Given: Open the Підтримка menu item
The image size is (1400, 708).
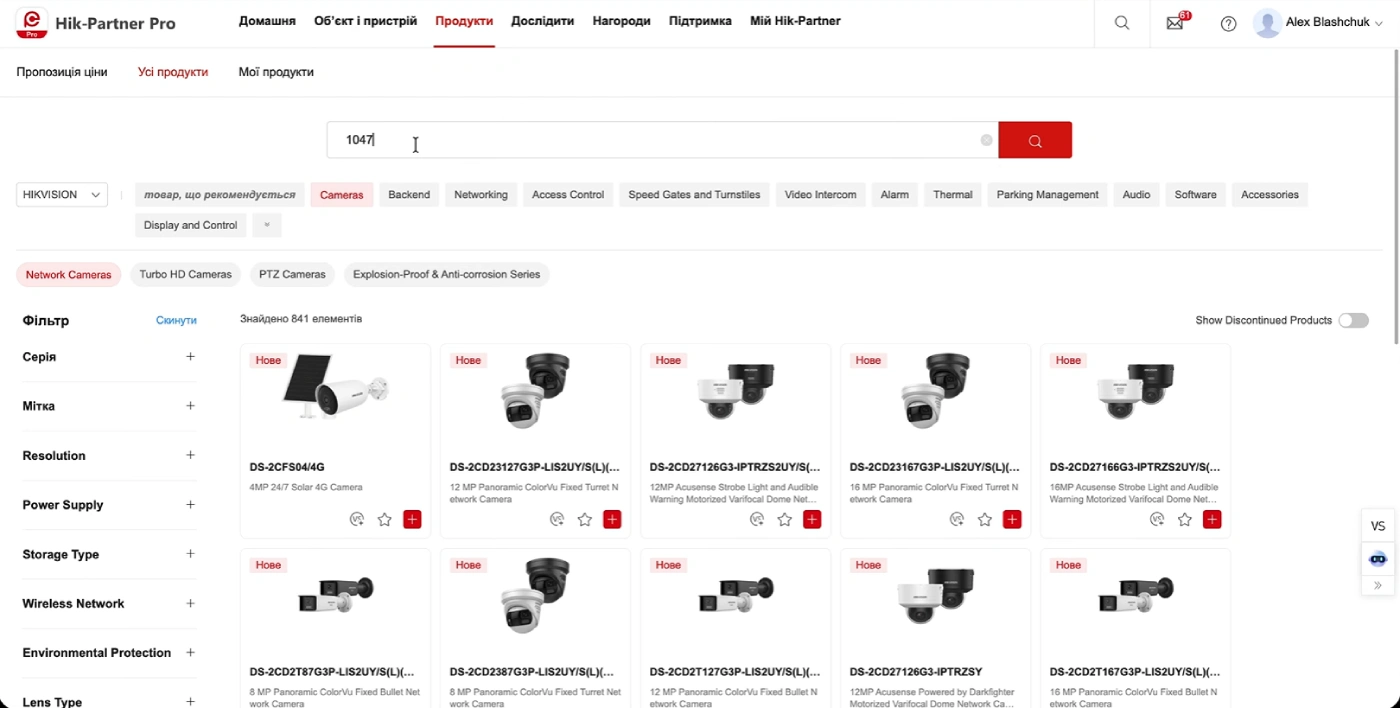Looking at the screenshot, I should (x=700, y=21).
